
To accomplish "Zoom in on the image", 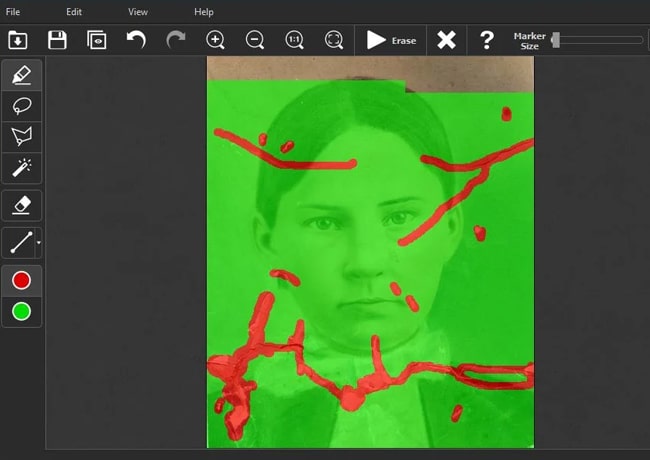I will pos(215,40).
